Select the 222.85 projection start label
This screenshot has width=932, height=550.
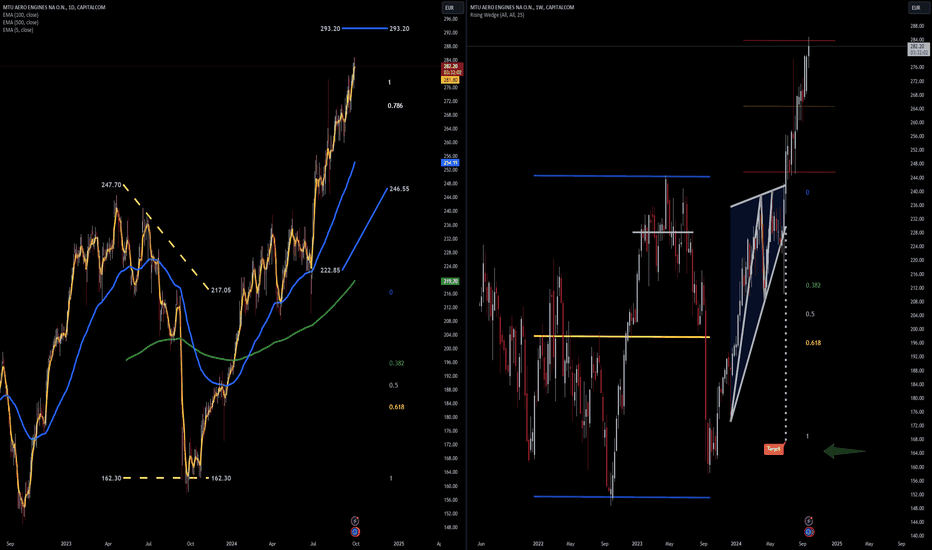(330, 270)
